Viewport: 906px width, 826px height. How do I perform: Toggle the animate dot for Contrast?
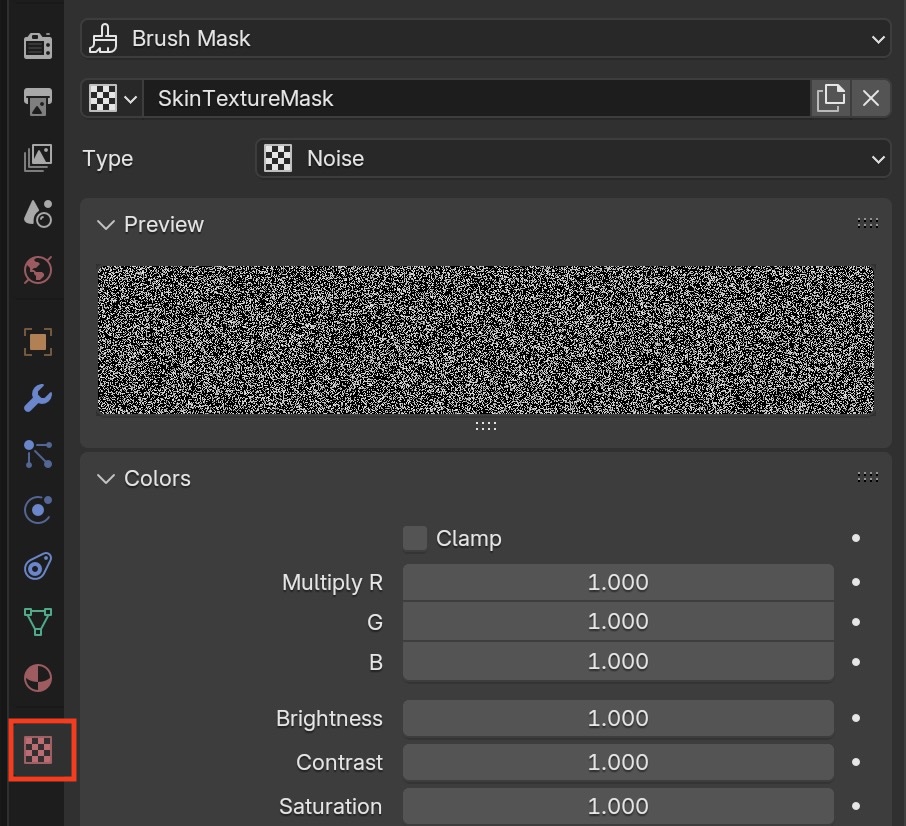[856, 762]
